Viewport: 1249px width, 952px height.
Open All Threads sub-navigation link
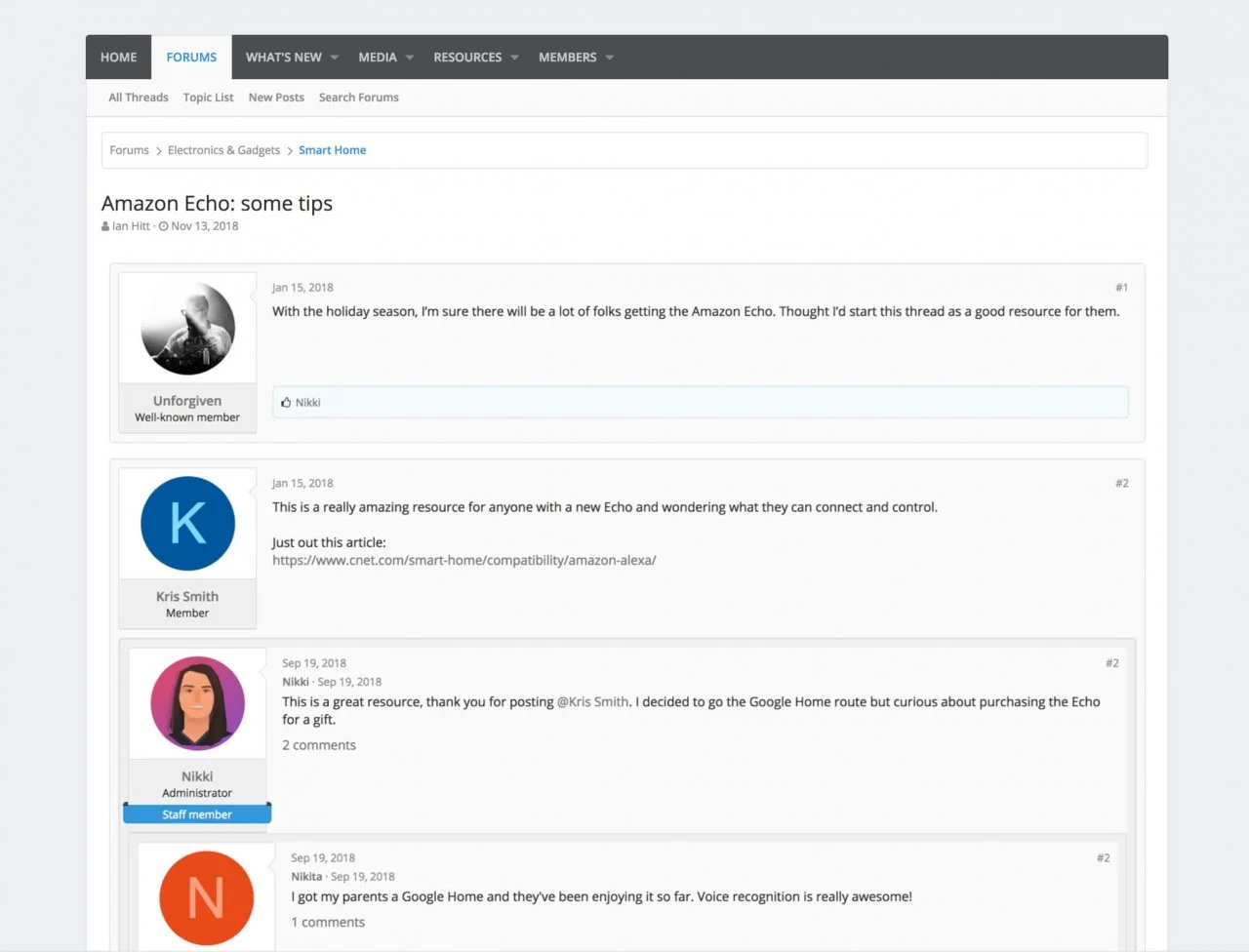coord(138,98)
